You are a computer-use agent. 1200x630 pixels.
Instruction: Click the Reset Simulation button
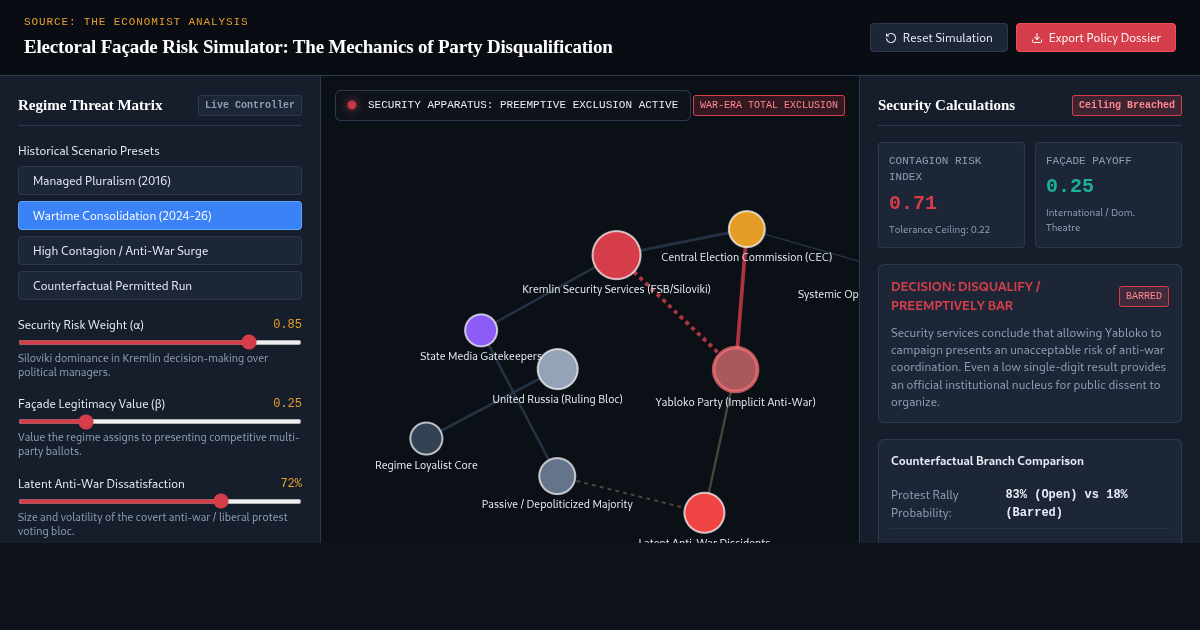(x=939, y=38)
